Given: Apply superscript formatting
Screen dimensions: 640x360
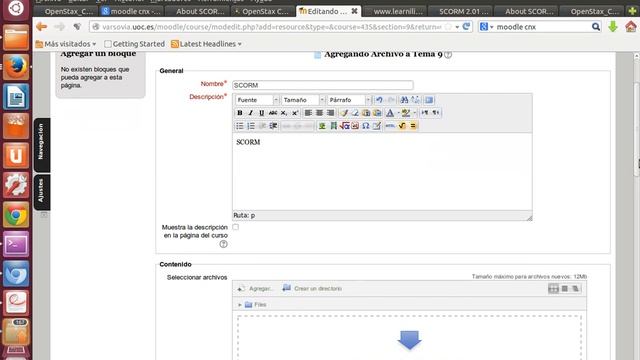Looking at the screenshot, I should click(x=295, y=113).
